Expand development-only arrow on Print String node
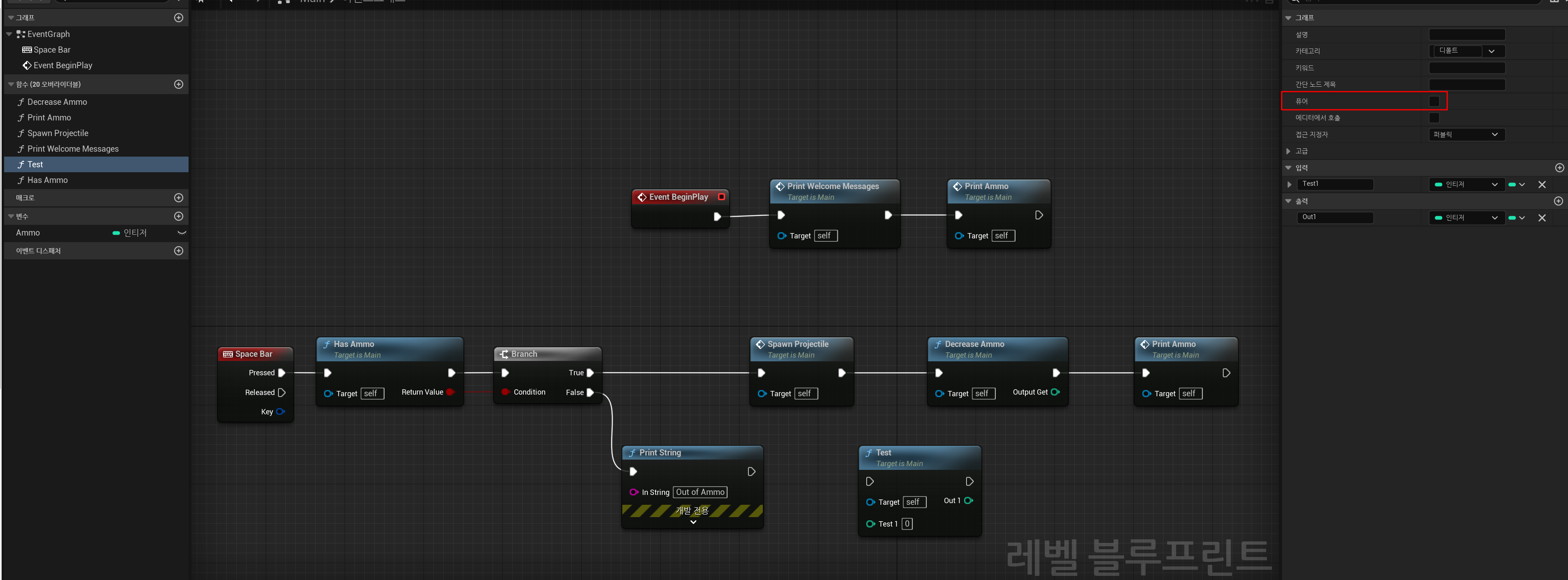Viewport: 1568px width, 580px height. (693, 522)
